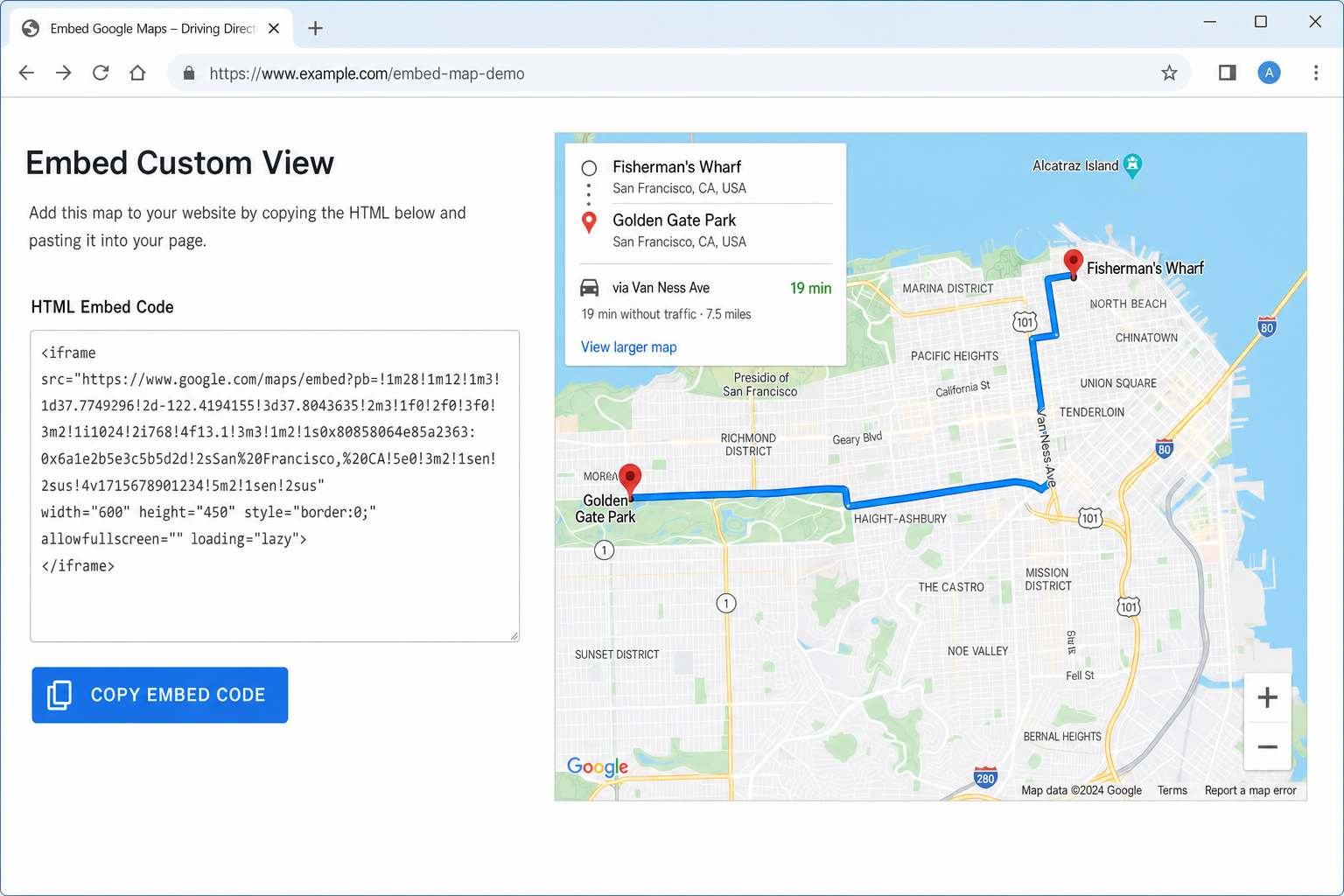Open the Report a map error link
This screenshot has width=1344, height=896.
(x=1250, y=790)
